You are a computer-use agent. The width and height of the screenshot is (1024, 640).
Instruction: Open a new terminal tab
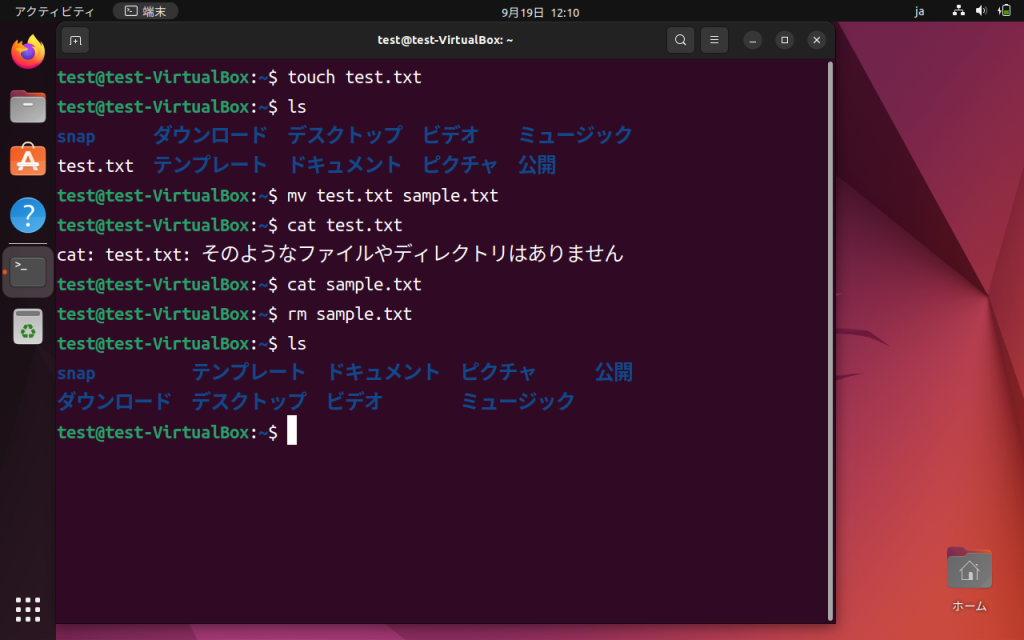(x=76, y=40)
